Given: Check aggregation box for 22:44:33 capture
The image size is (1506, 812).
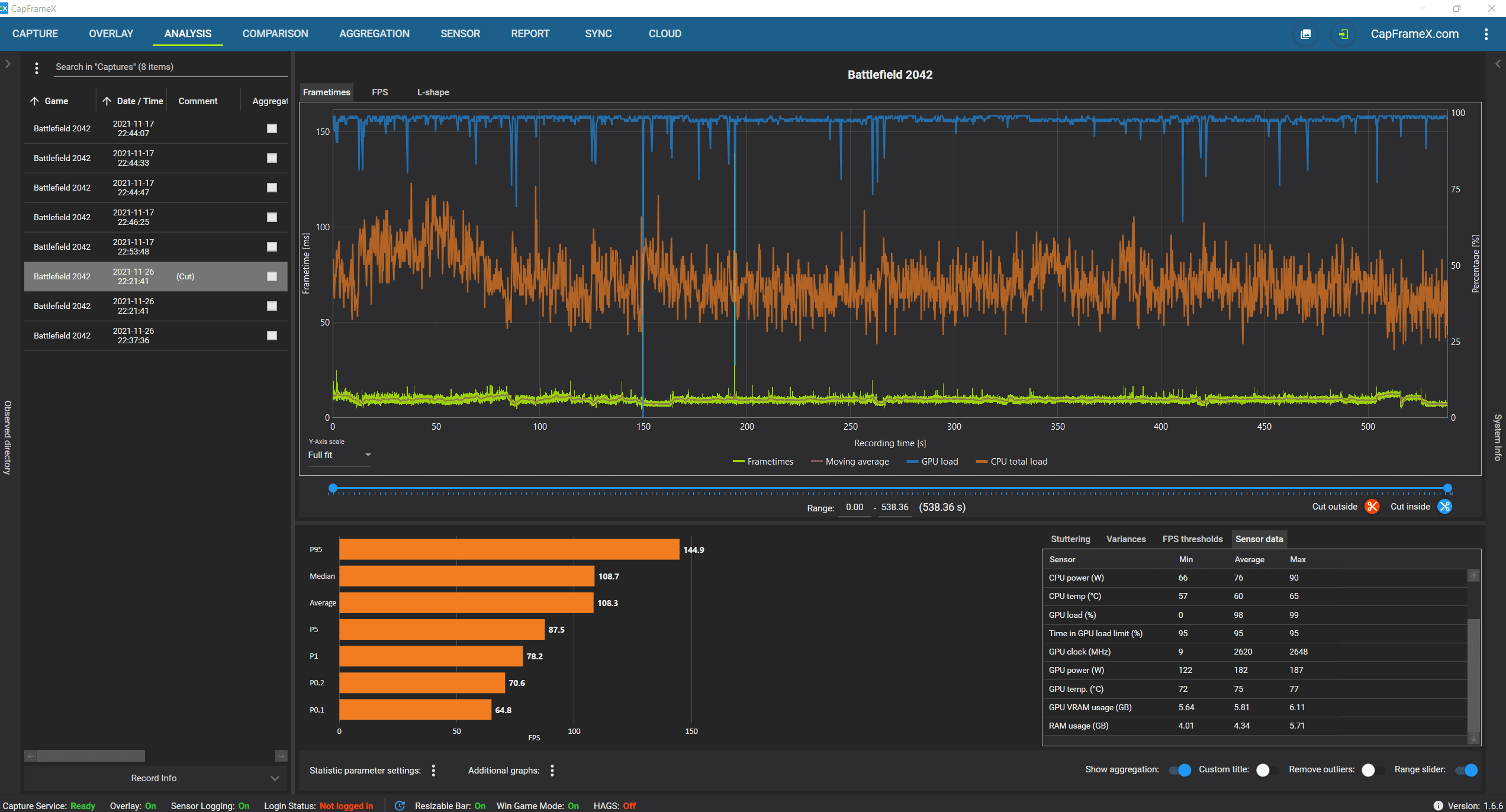Looking at the screenshot, I should click(x=272, y=158).
